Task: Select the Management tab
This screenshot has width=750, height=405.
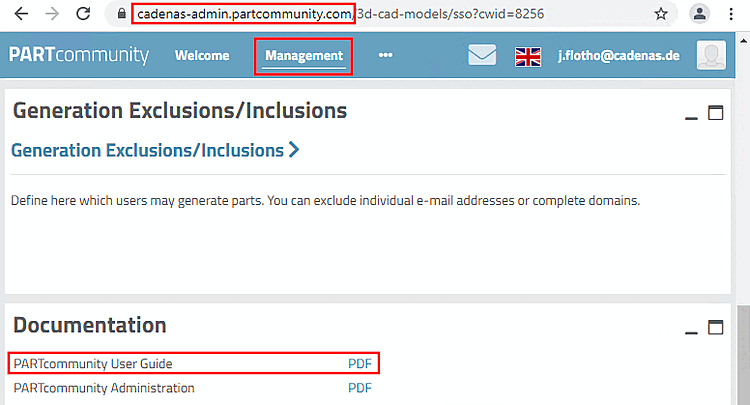Action: [304, 56]
